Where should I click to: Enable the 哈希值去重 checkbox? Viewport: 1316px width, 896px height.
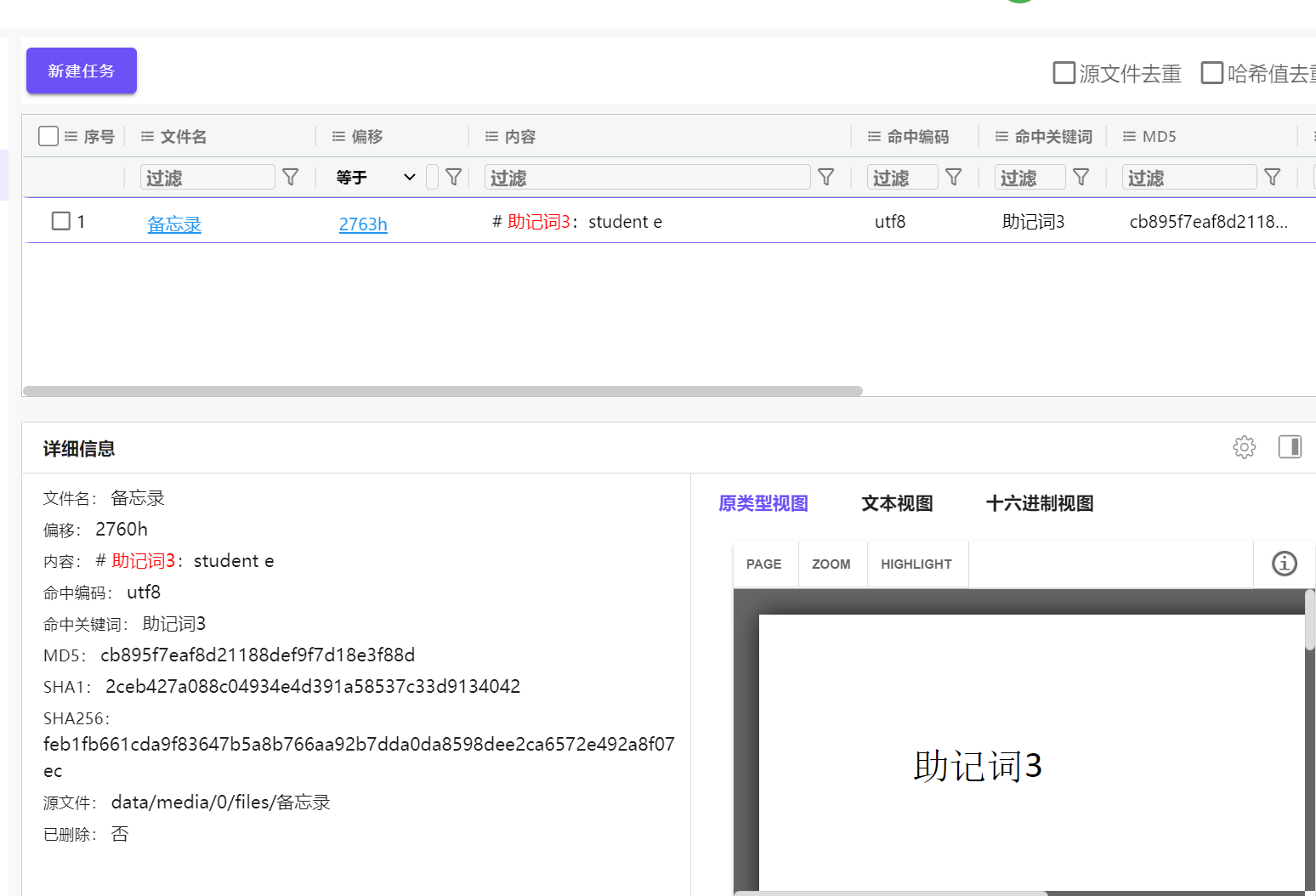[1211, 73]
